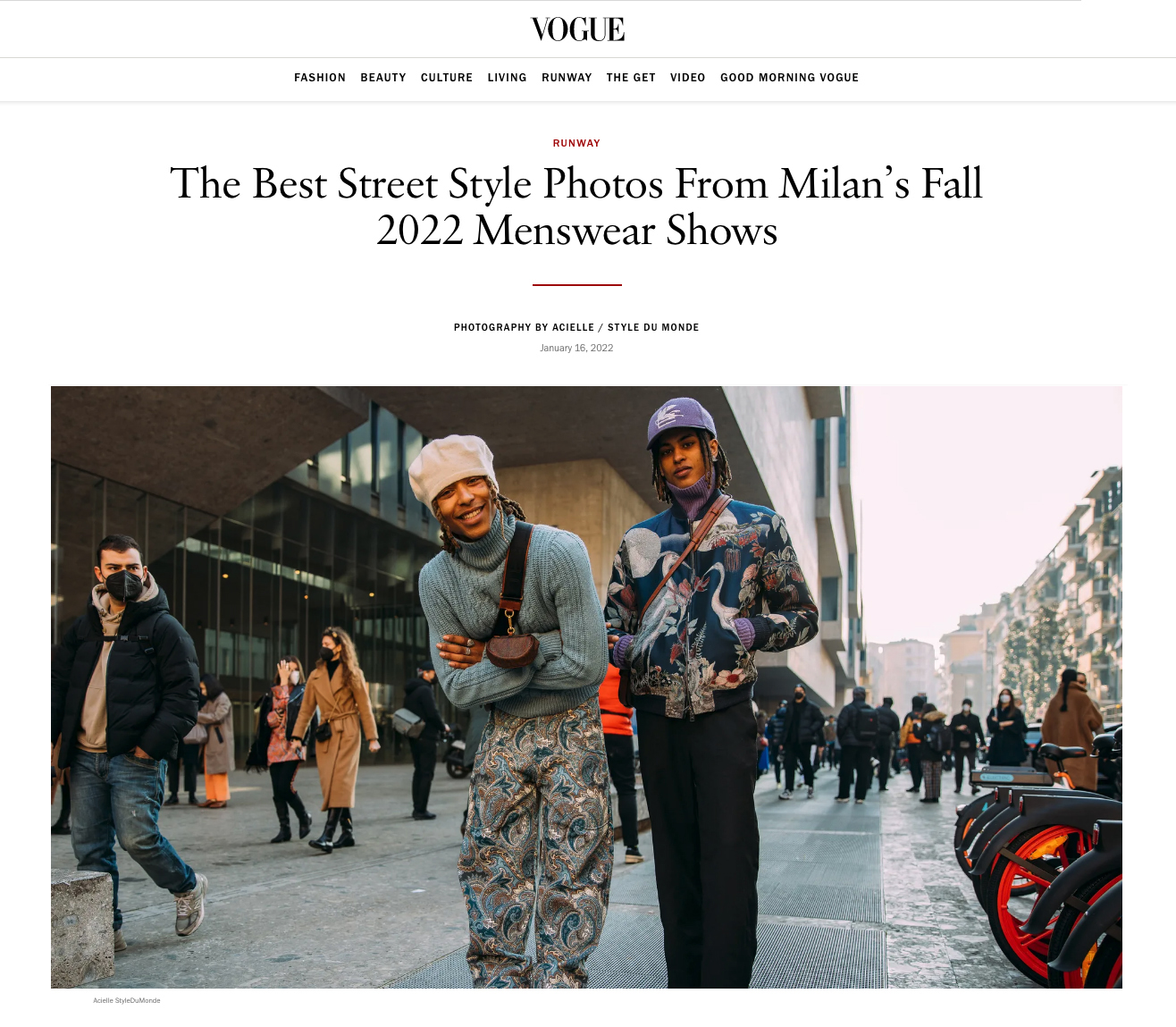Screen dimensions: 1176x1027
Task: Click the article headline about Milan street style
Action: (576, 206)
